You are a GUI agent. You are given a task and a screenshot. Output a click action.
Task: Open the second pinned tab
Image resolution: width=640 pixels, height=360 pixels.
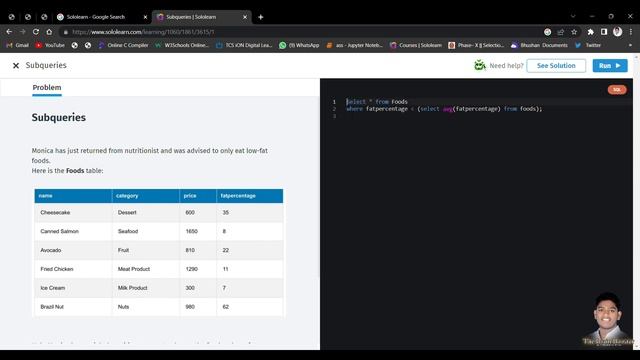pos(28,17)
